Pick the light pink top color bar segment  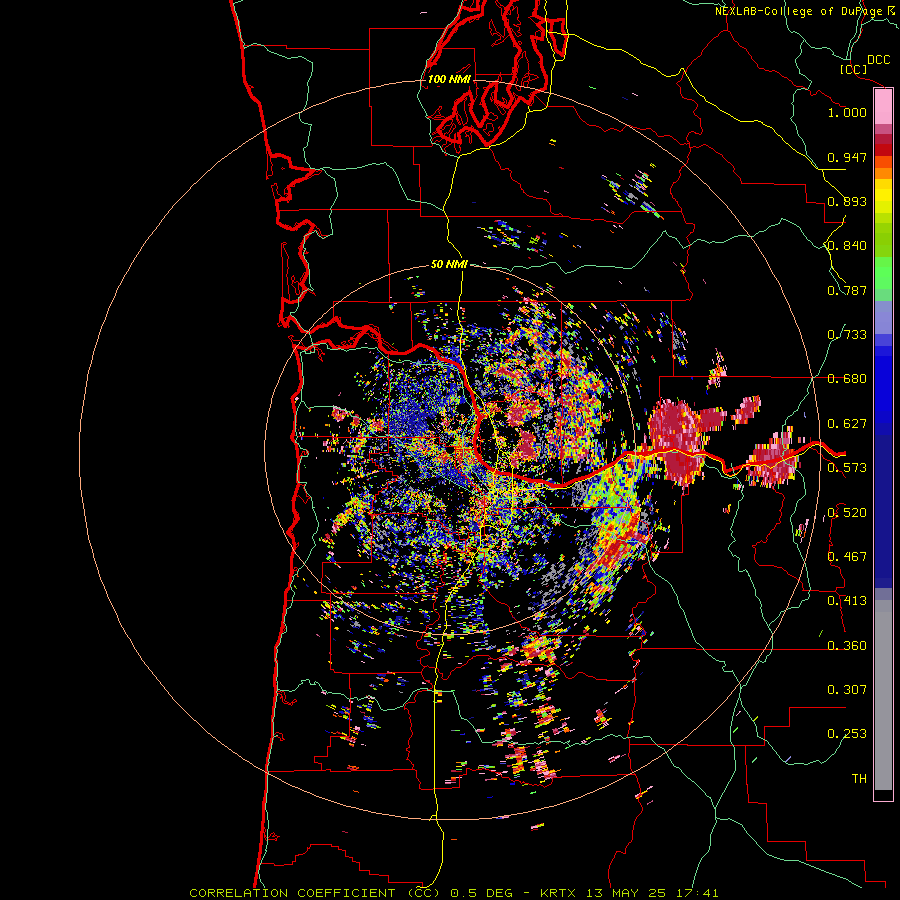point(883,107)
